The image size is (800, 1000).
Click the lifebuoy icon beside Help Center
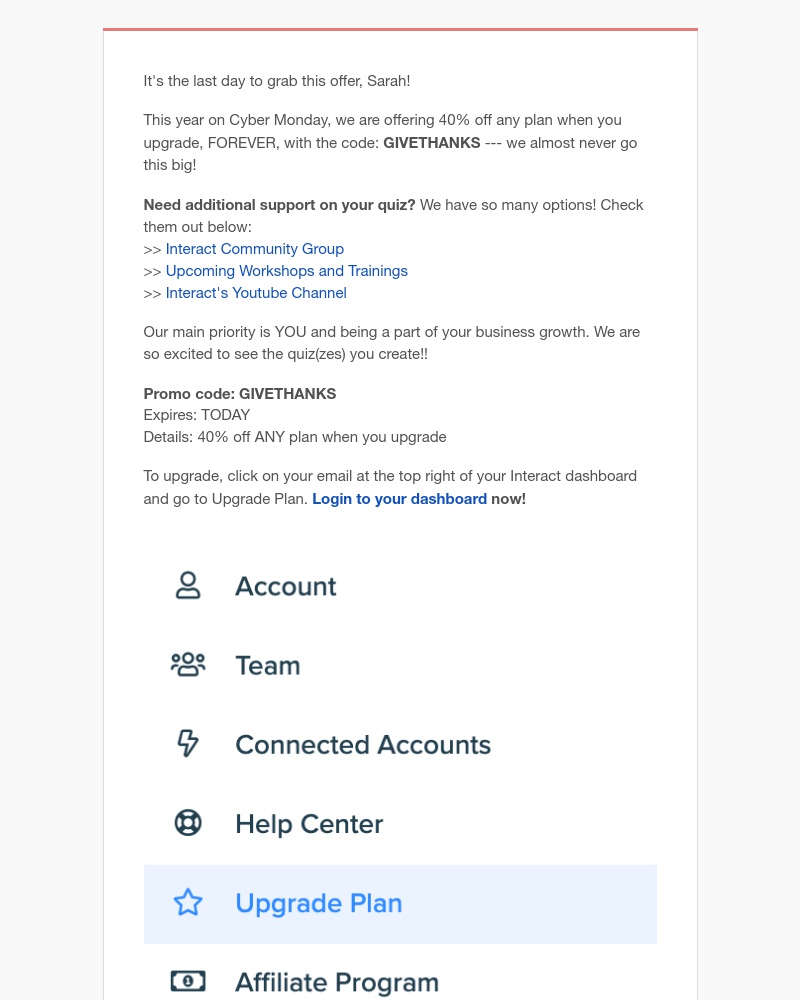click(188, 823)
